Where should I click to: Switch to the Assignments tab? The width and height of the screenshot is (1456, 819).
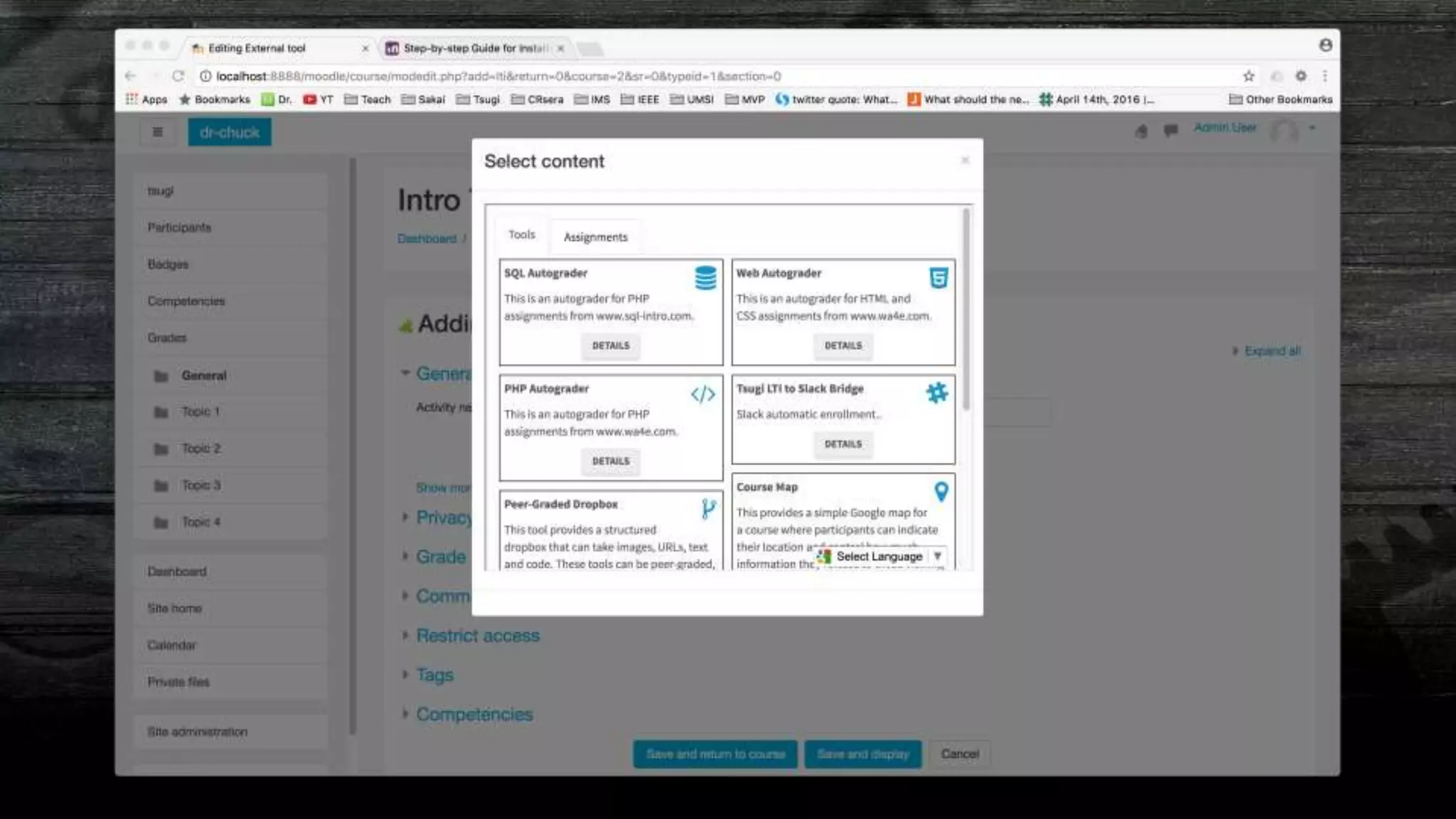(595, 237)
